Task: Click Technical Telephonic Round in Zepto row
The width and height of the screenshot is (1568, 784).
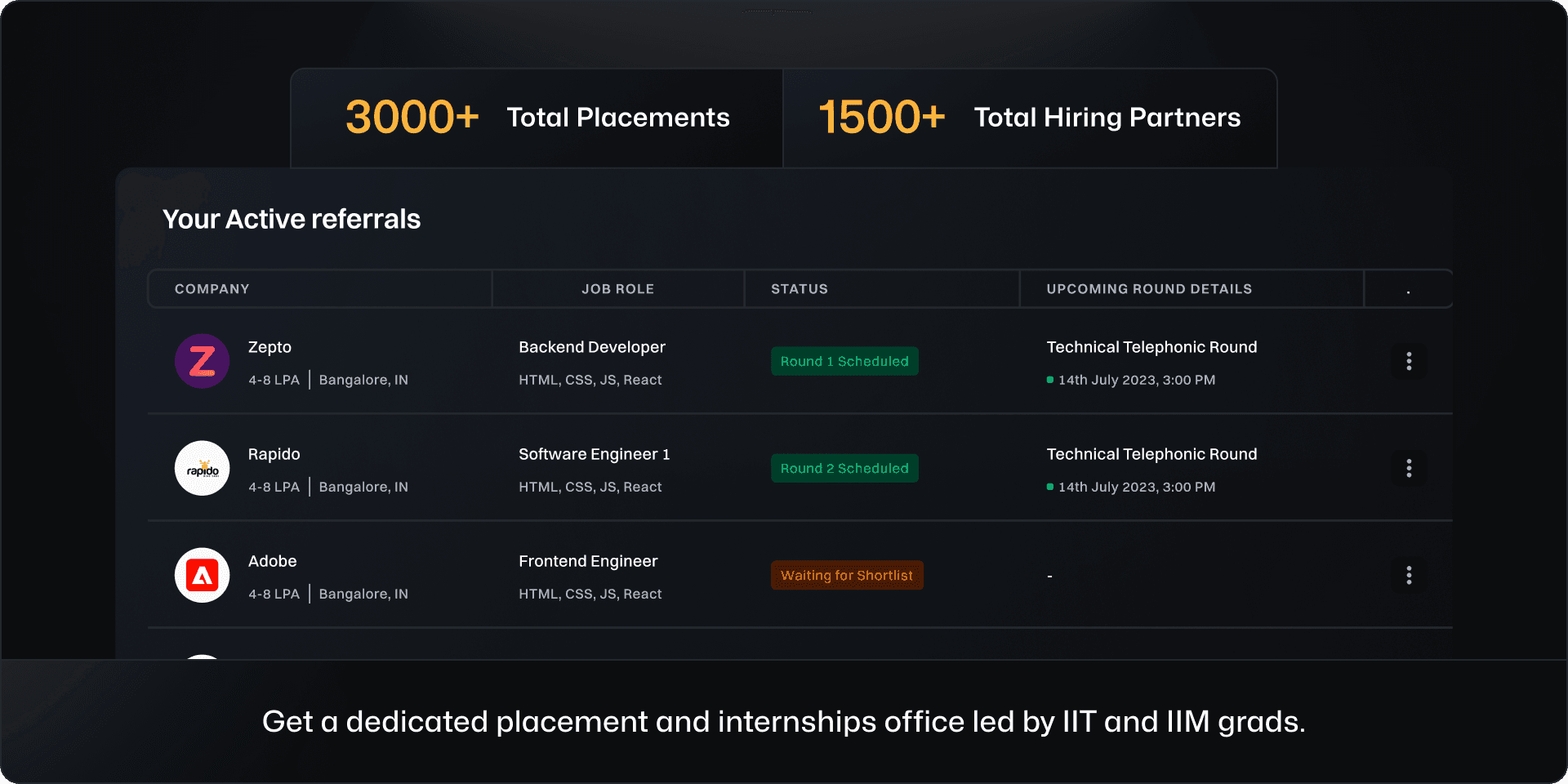Action: click(1151, 347)
